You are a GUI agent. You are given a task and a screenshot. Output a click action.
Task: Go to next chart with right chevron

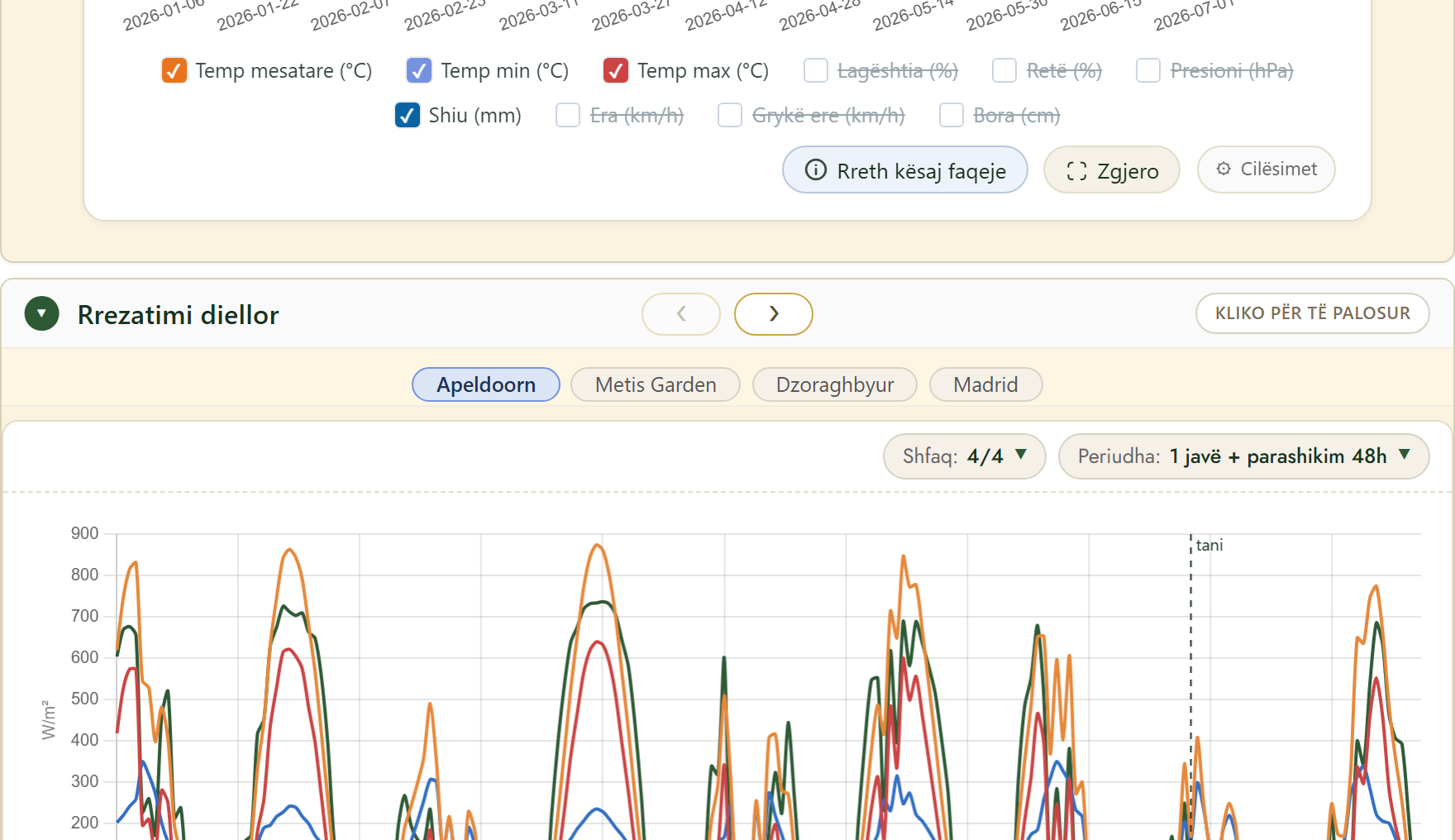pos(774,314)
